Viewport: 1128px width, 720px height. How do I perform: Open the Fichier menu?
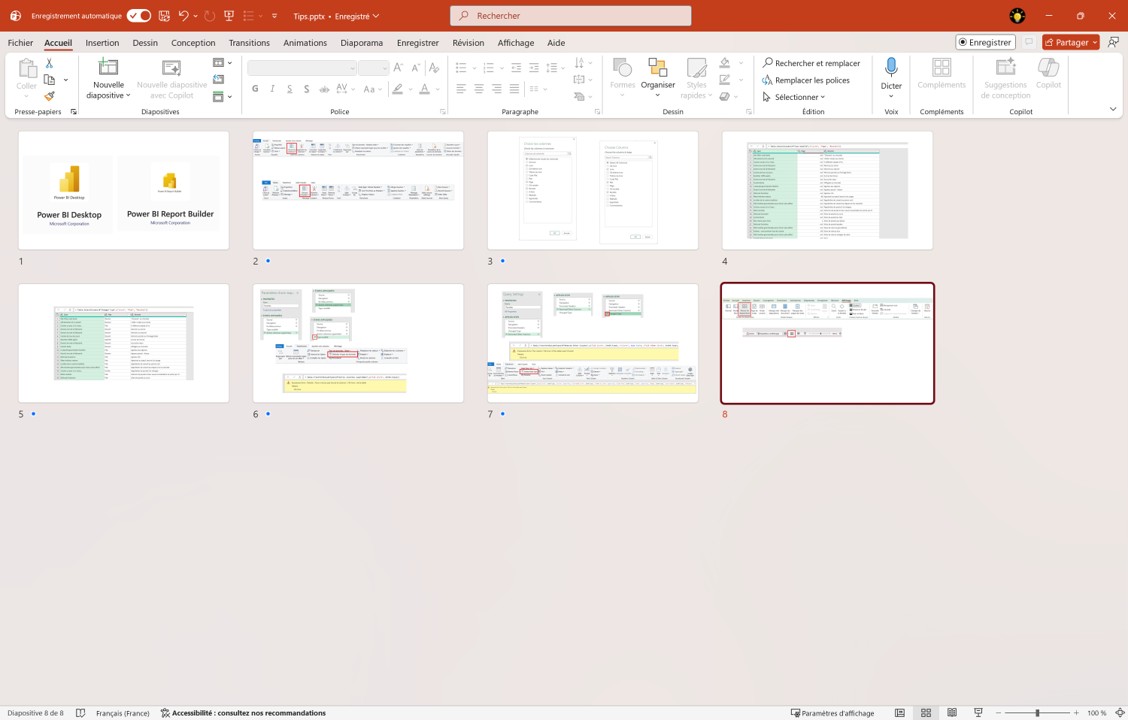[20, 43]
